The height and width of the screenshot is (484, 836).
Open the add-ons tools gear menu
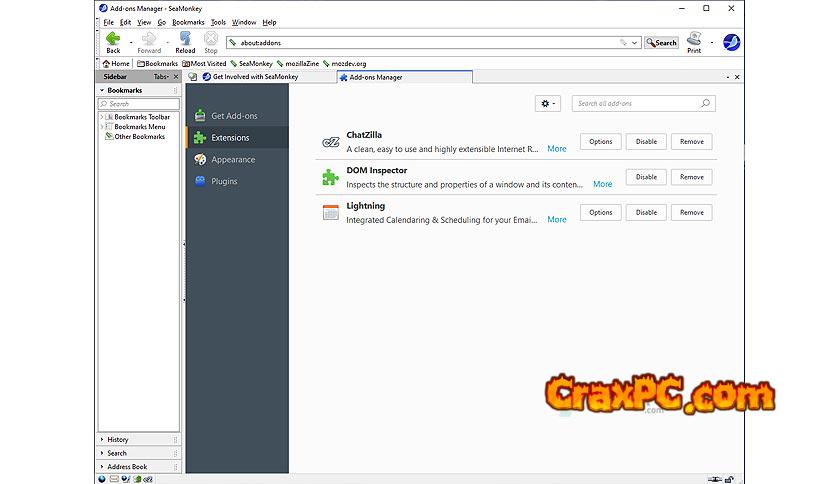click(548, 103)
